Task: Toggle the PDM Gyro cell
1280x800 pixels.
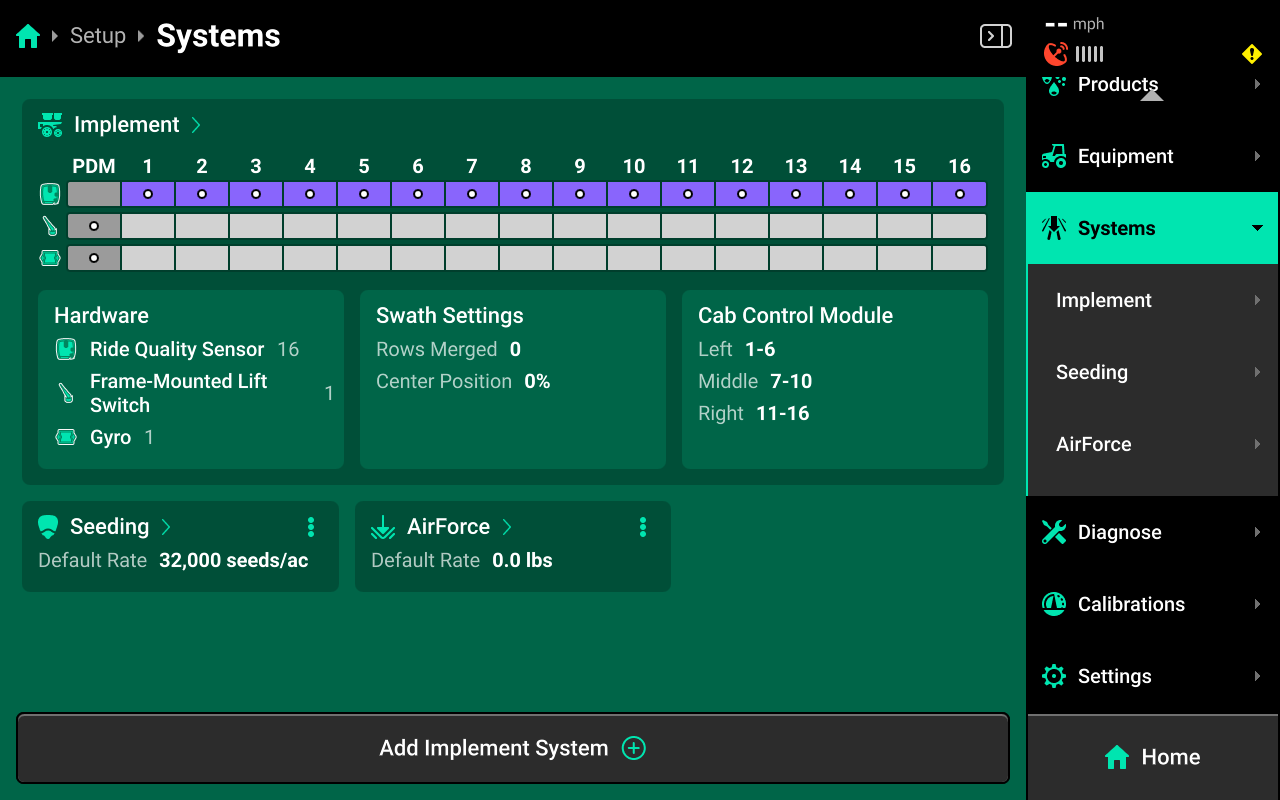Action: point(94,258)
